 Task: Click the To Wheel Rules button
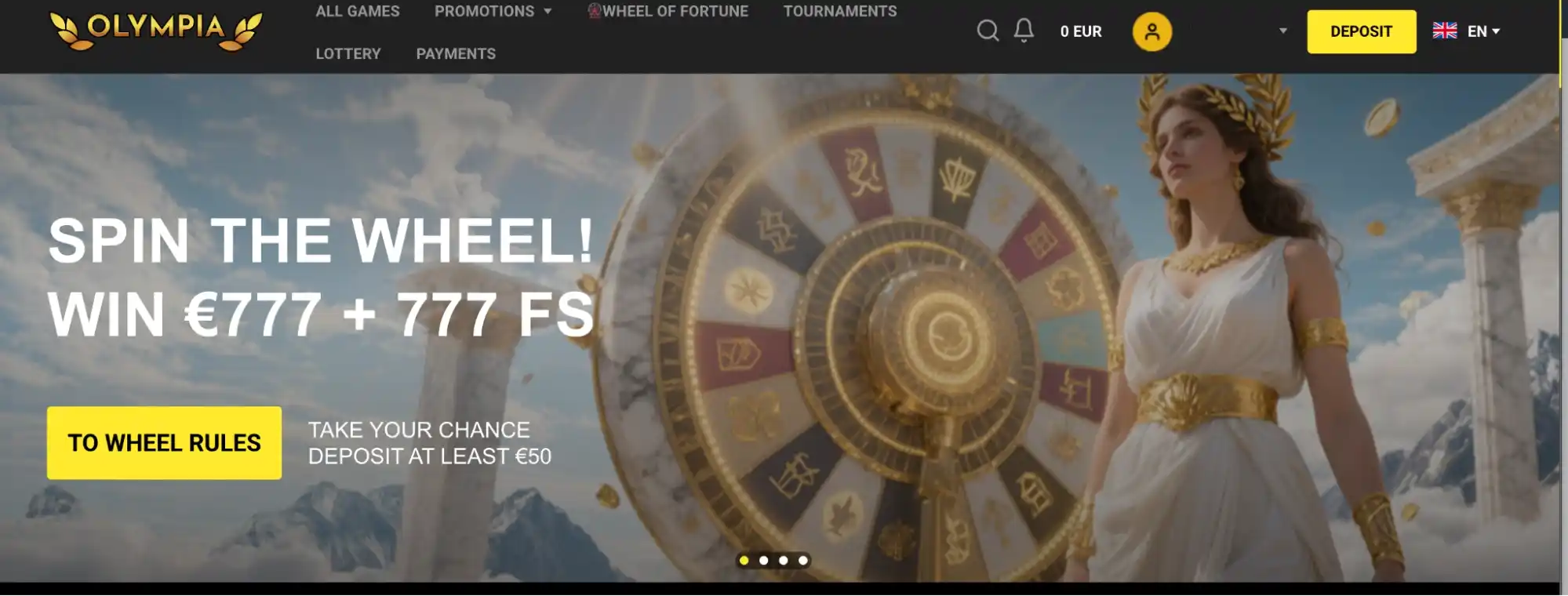point(164,442)
